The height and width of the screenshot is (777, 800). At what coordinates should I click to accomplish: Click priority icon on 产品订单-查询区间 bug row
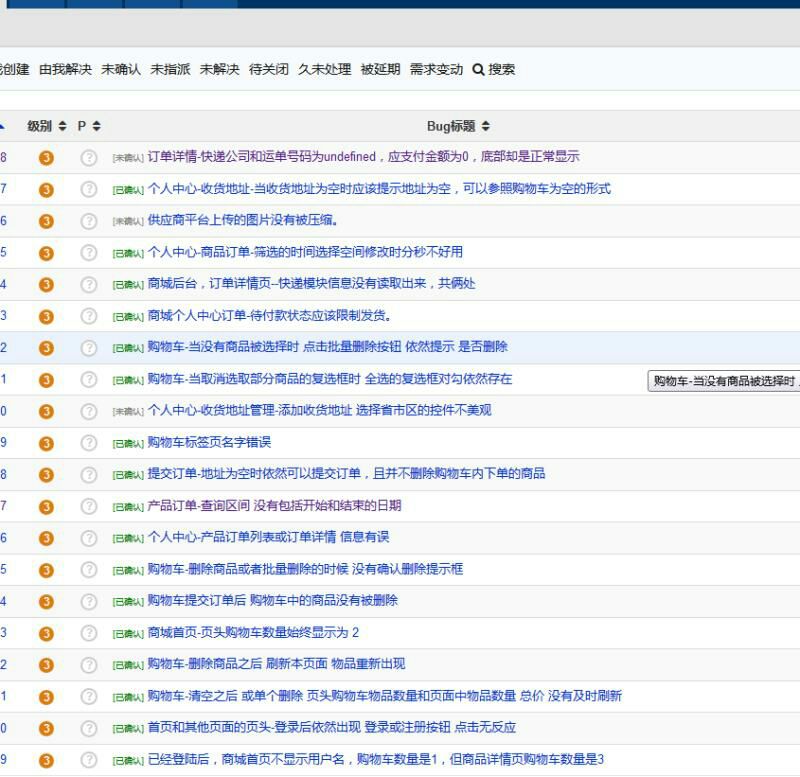(89, 506)
